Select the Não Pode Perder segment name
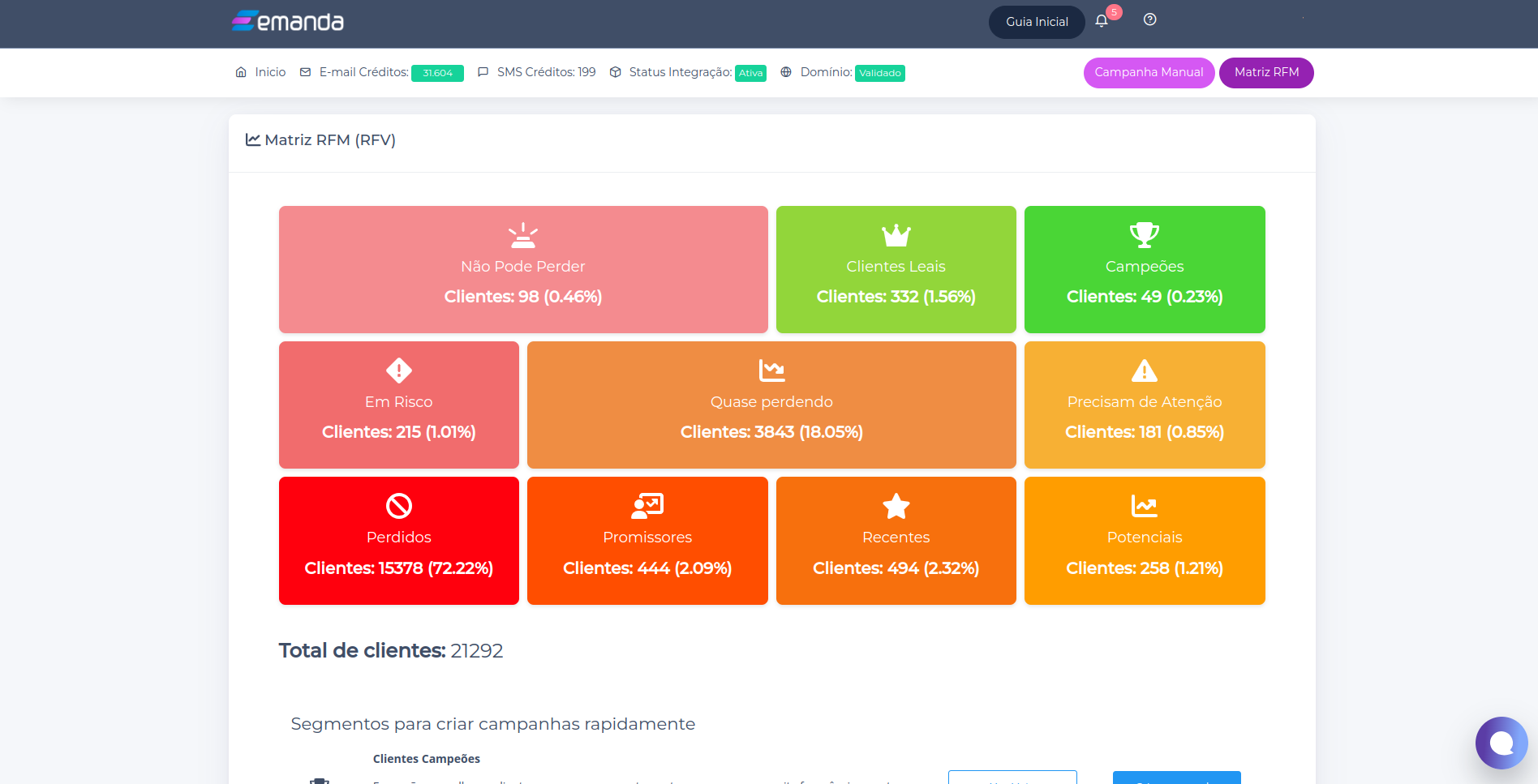The height and width of the screenshot is (784, 1538). [523, 267]
